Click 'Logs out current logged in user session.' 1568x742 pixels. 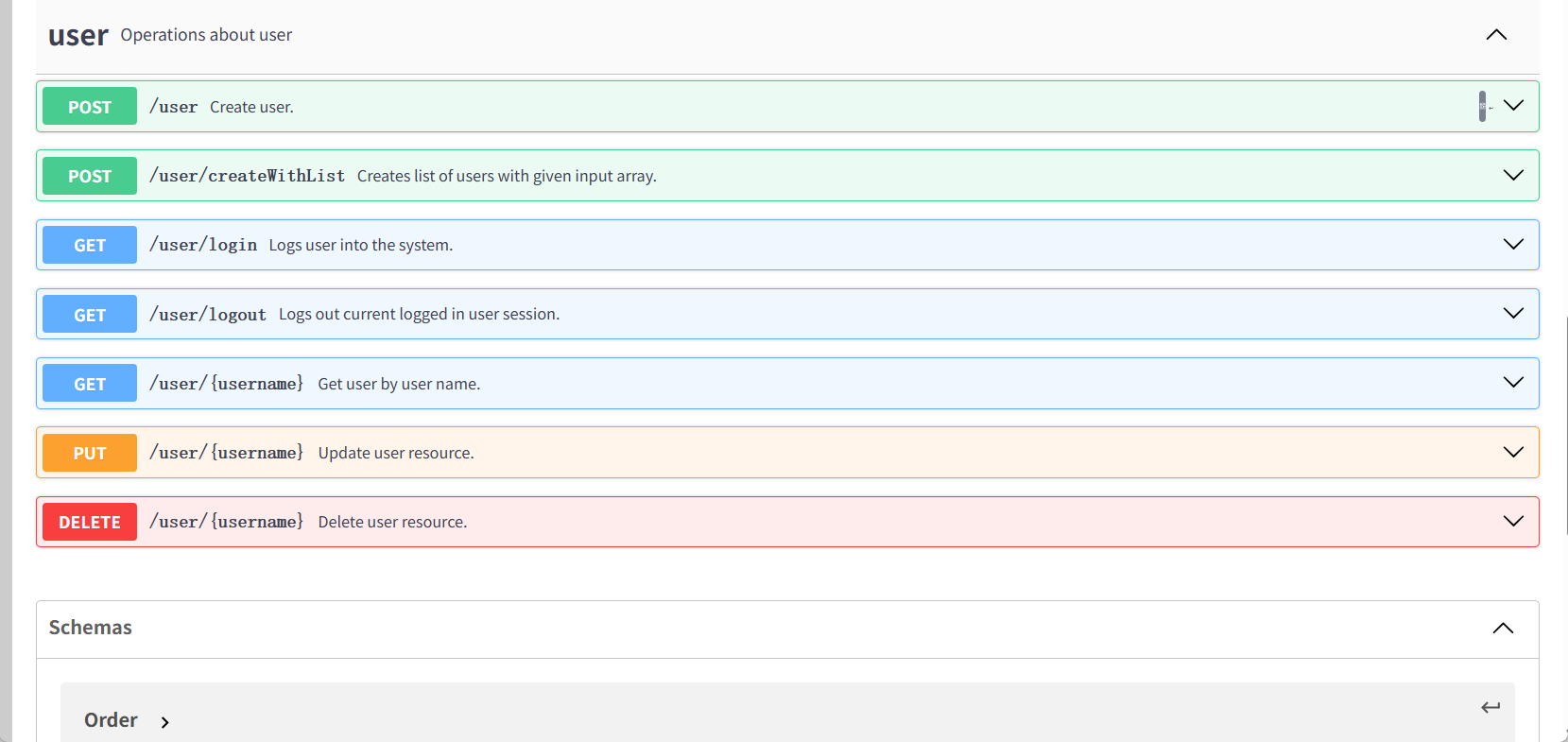point(419,314)
